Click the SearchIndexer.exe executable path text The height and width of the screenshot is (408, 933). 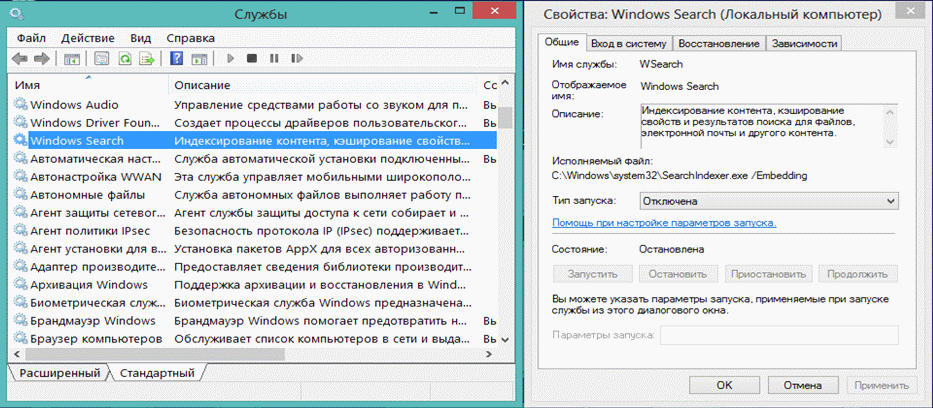680,176
